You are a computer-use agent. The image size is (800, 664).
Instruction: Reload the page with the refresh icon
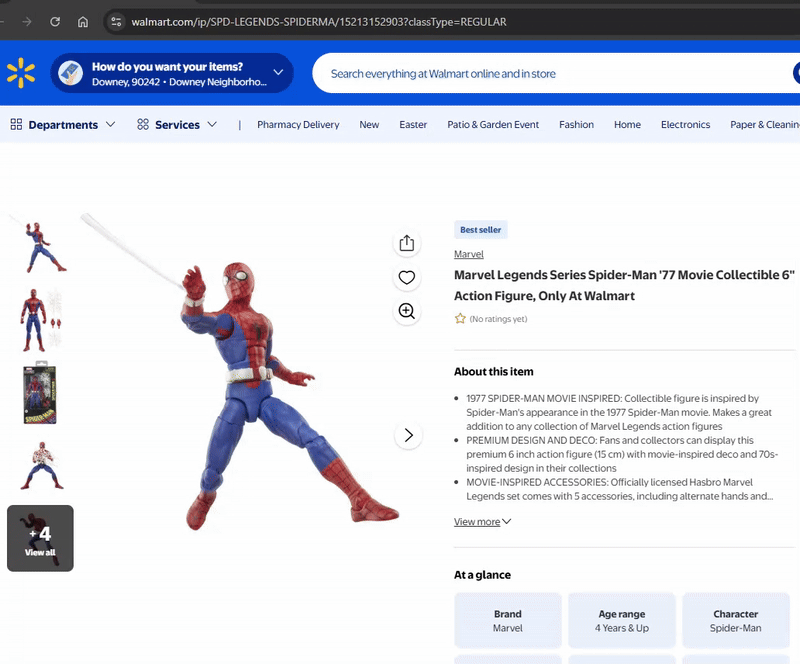tap(55, 22)
